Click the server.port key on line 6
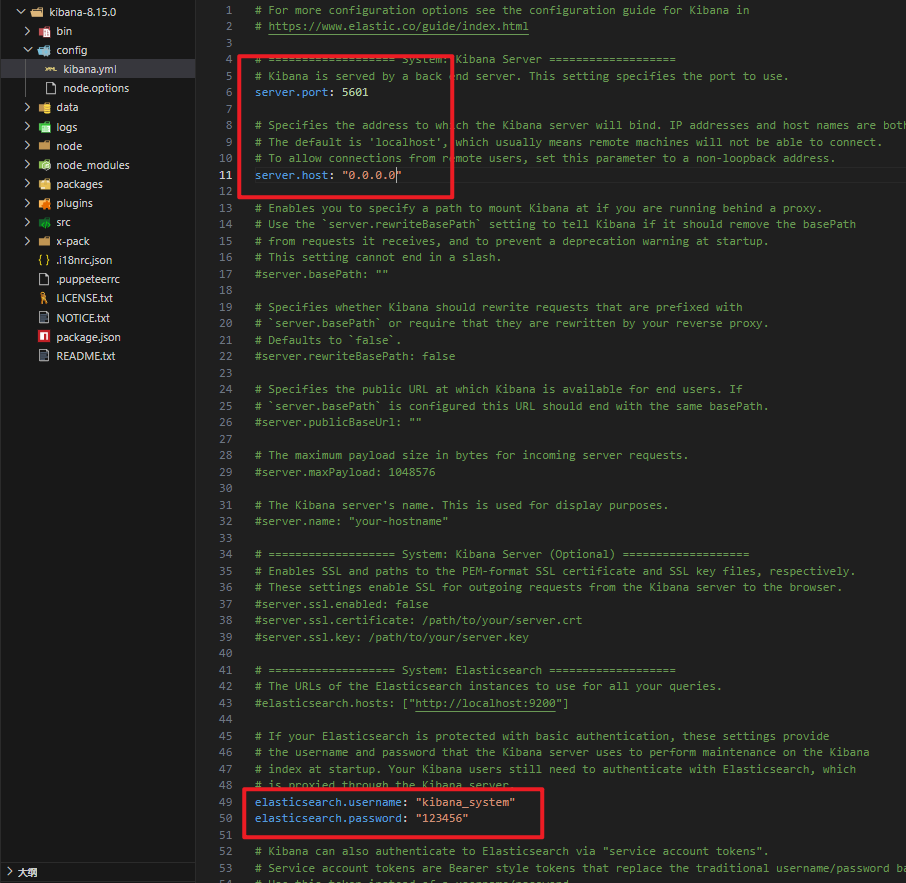Viewport: 906px width, 883px height. click(x=291, y=92)
